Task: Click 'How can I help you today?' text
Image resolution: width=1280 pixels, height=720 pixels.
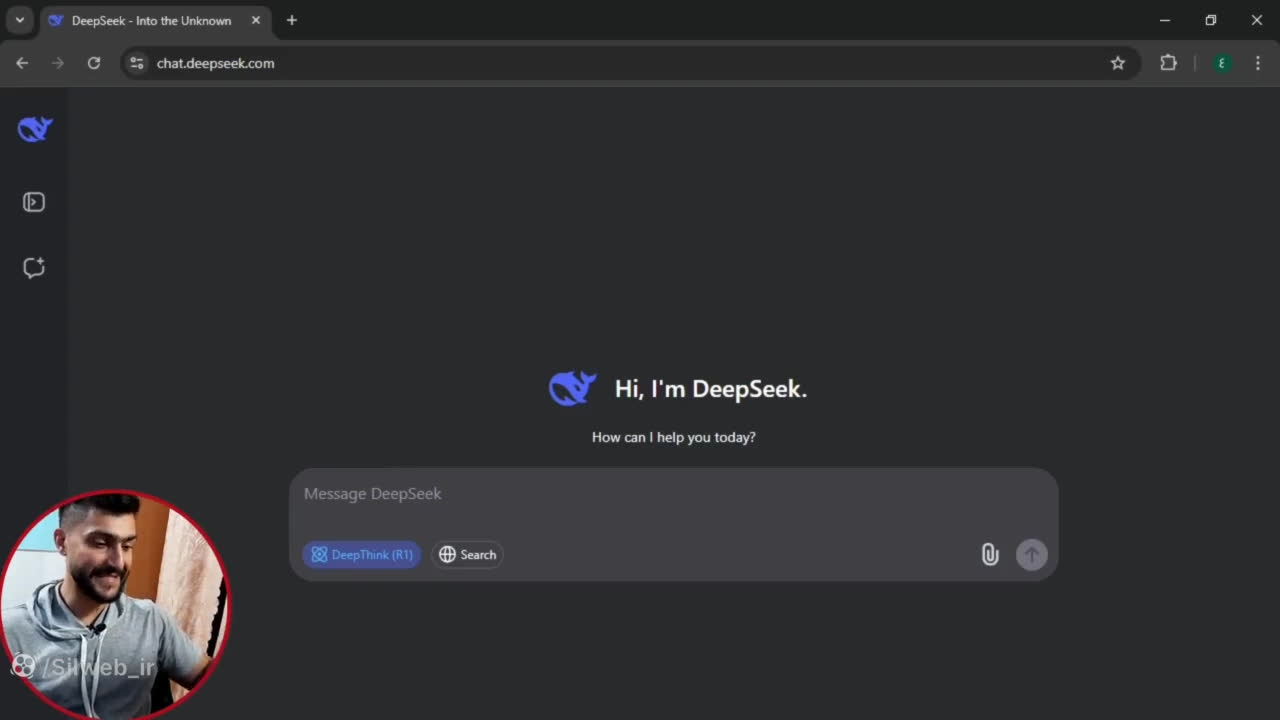Action: (674, 437)
